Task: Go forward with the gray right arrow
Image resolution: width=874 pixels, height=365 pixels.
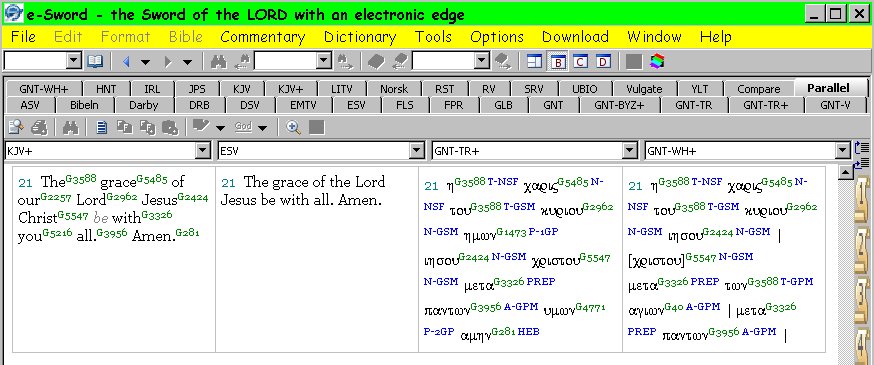Action: point(168,61)
